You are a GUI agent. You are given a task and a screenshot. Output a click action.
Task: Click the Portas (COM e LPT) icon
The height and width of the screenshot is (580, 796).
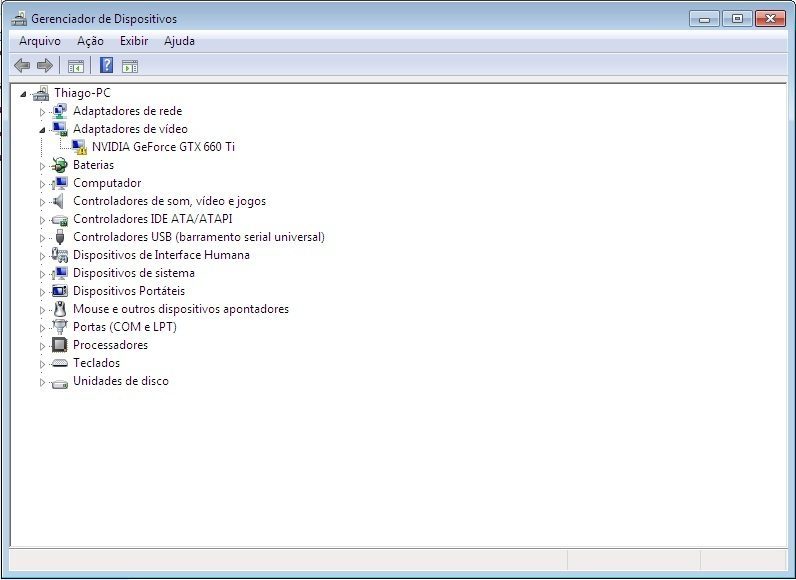pyautogui.click(x=60, y=327)
